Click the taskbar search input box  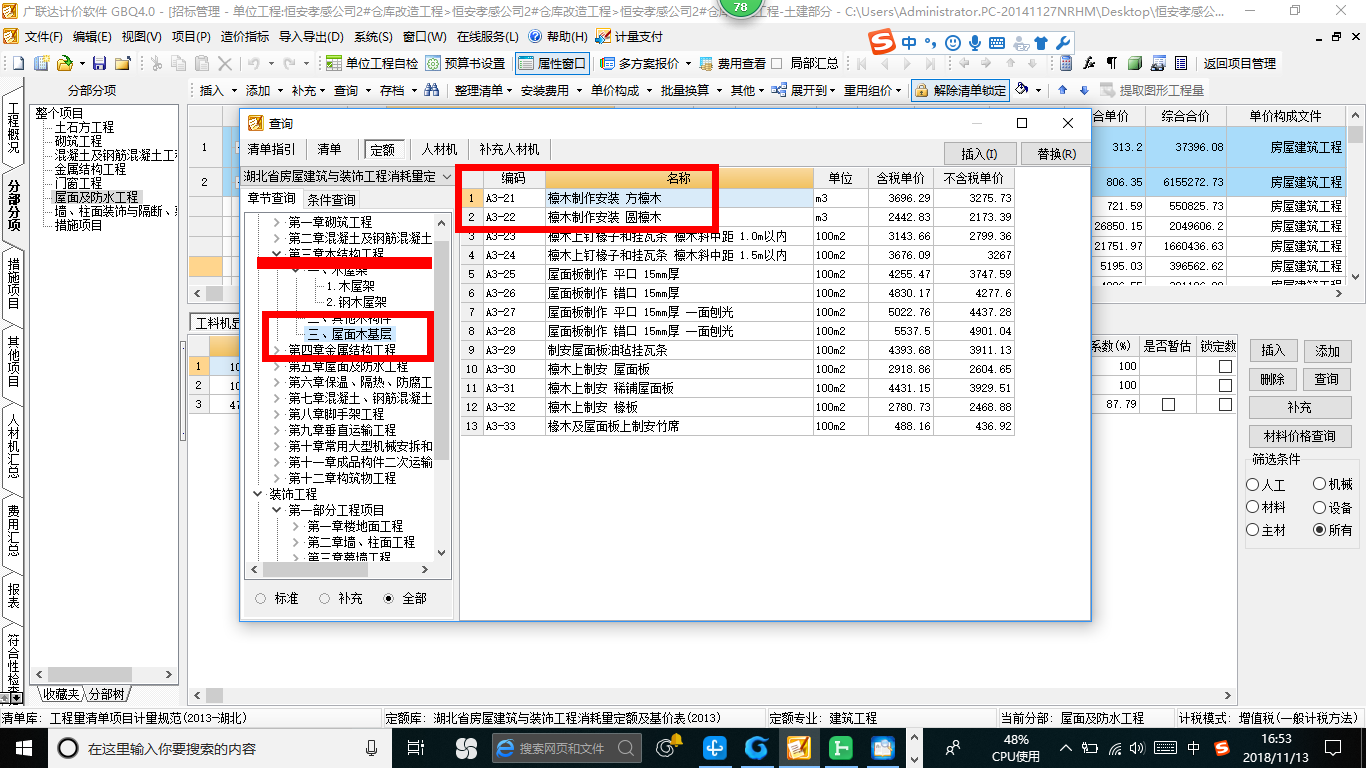[220, 748]
